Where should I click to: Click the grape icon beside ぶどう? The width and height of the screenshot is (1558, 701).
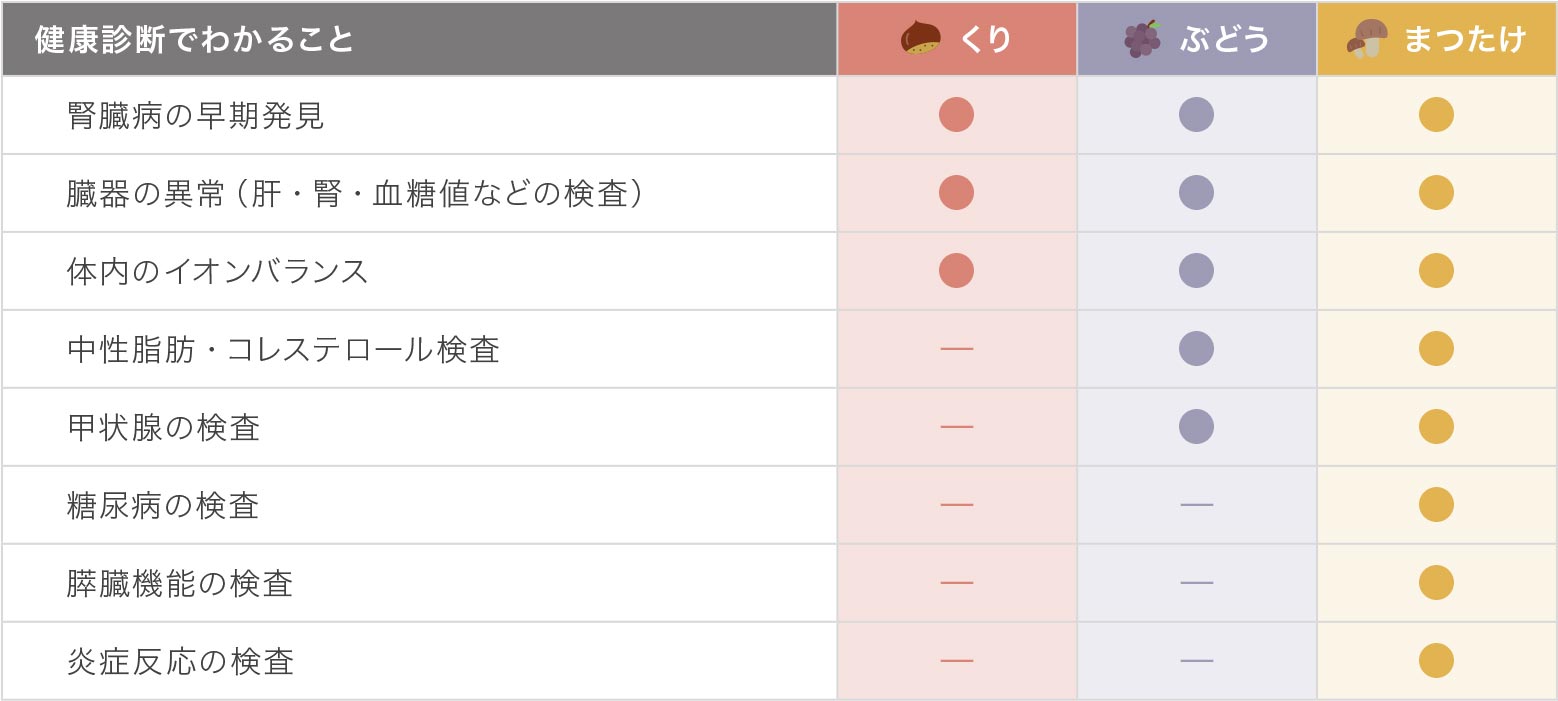click(1142, 39)
